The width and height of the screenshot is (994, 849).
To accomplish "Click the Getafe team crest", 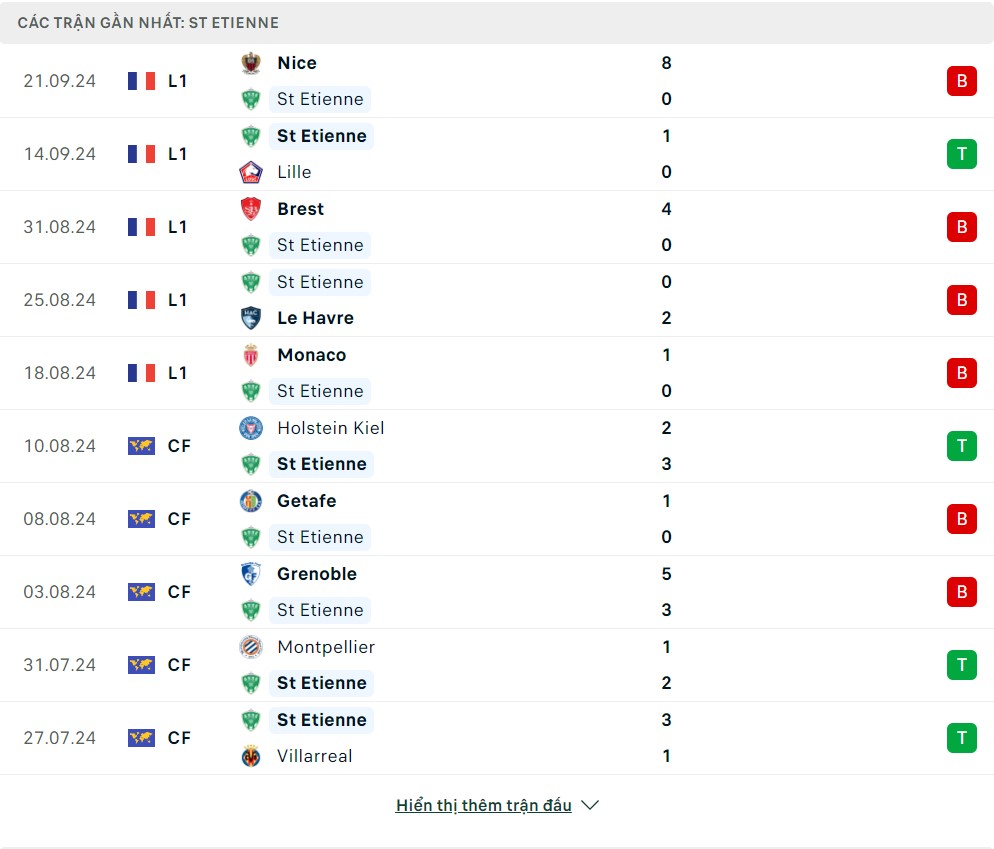I will (250, 501).
